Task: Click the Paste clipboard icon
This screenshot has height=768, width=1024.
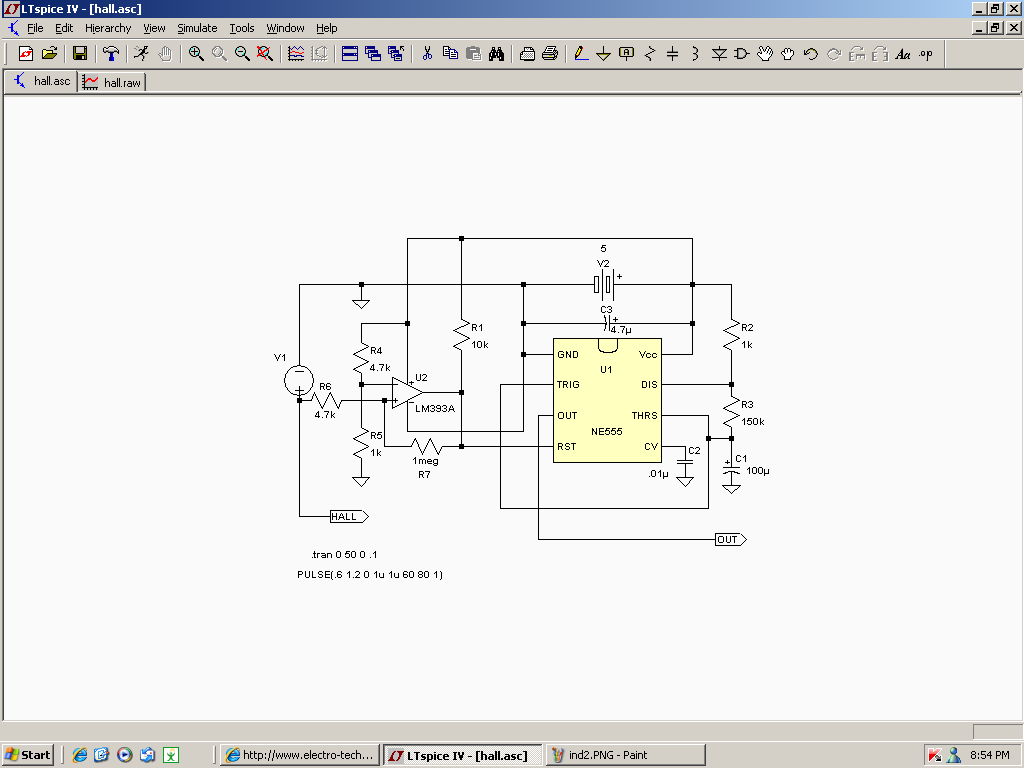Action: pos(473,54)
